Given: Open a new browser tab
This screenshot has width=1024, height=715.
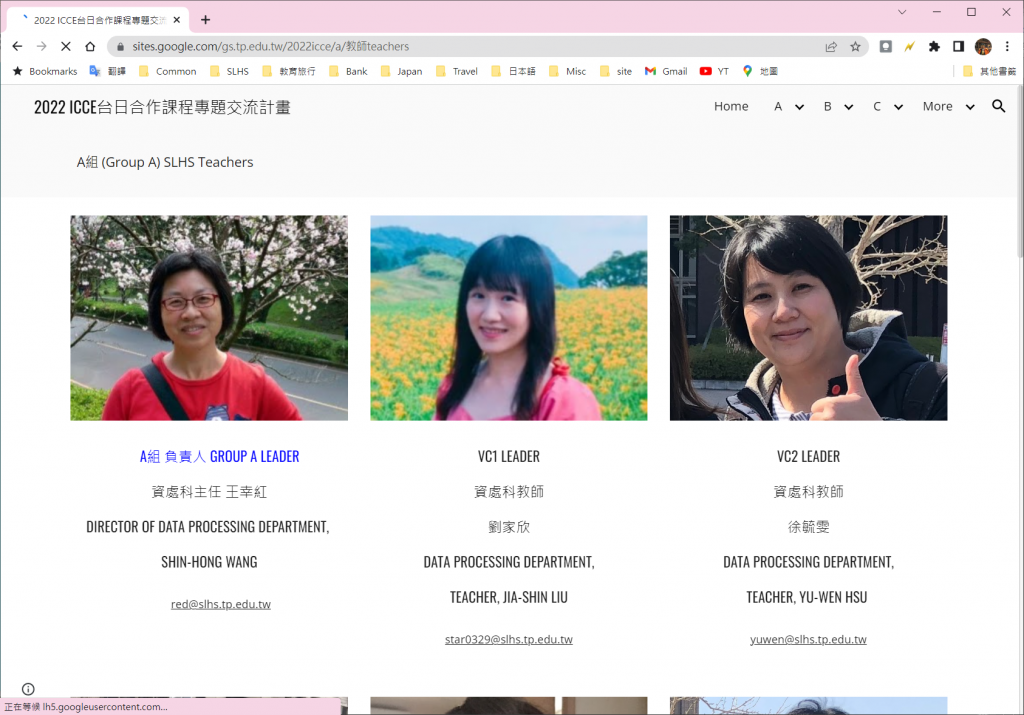Looking at the screenshot, I should coord(206,20).
